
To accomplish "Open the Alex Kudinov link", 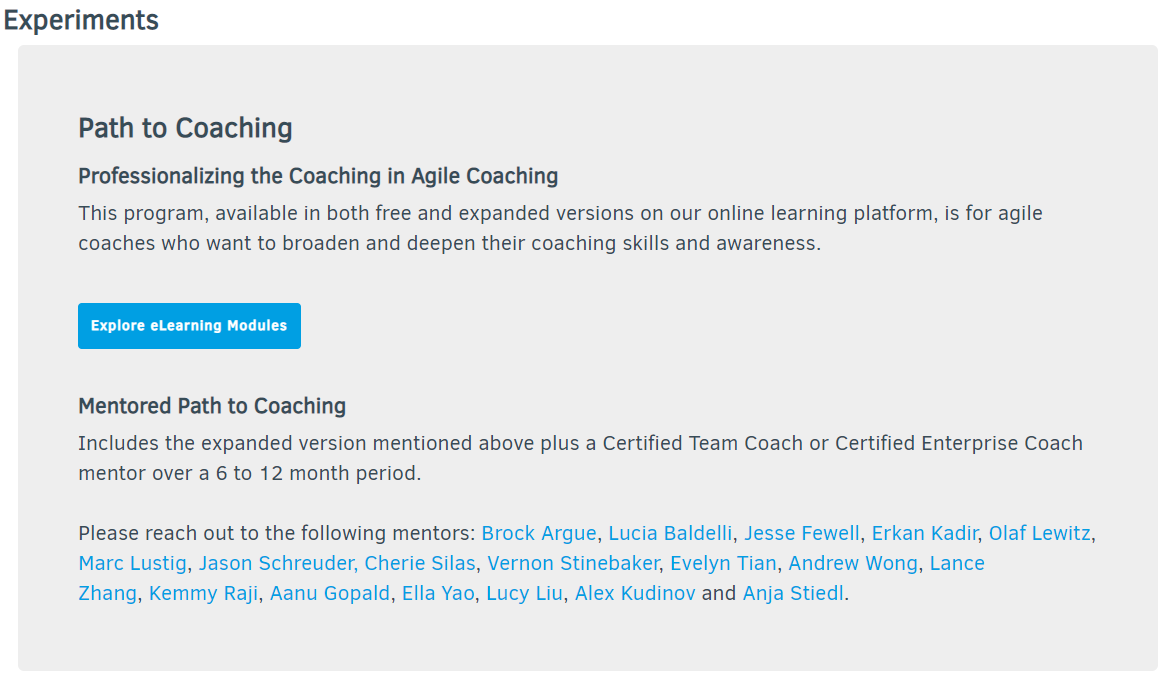I will [635, 593].
